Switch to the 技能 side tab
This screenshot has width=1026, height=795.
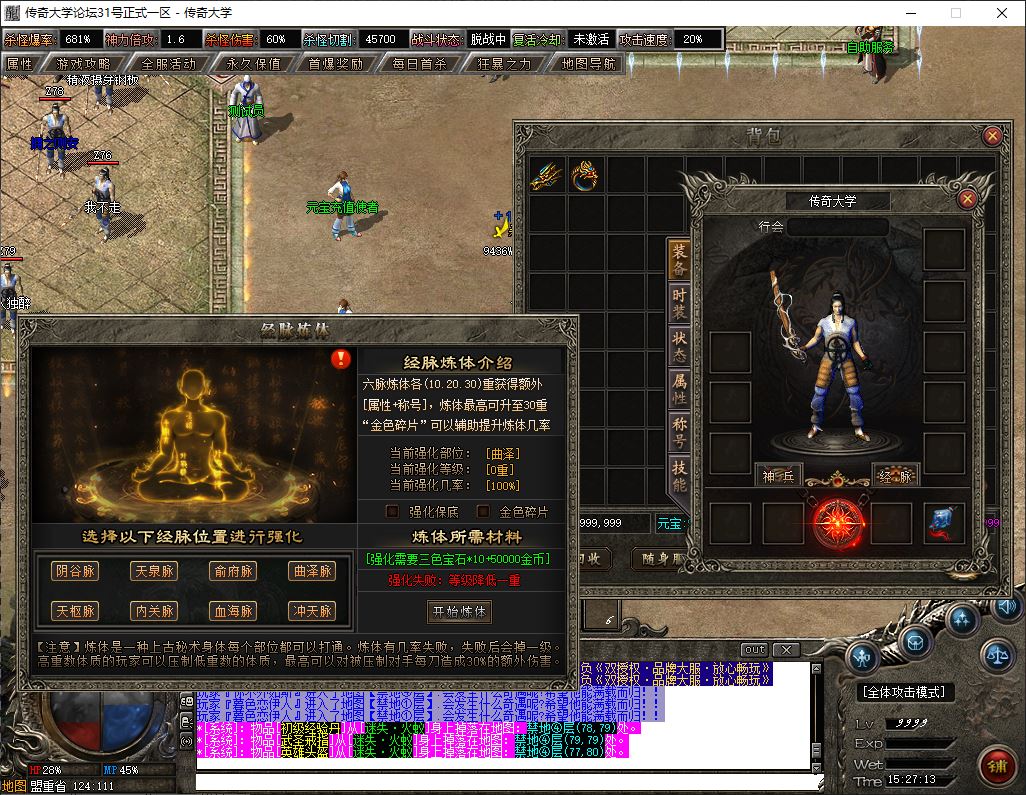tap(679, 476)
